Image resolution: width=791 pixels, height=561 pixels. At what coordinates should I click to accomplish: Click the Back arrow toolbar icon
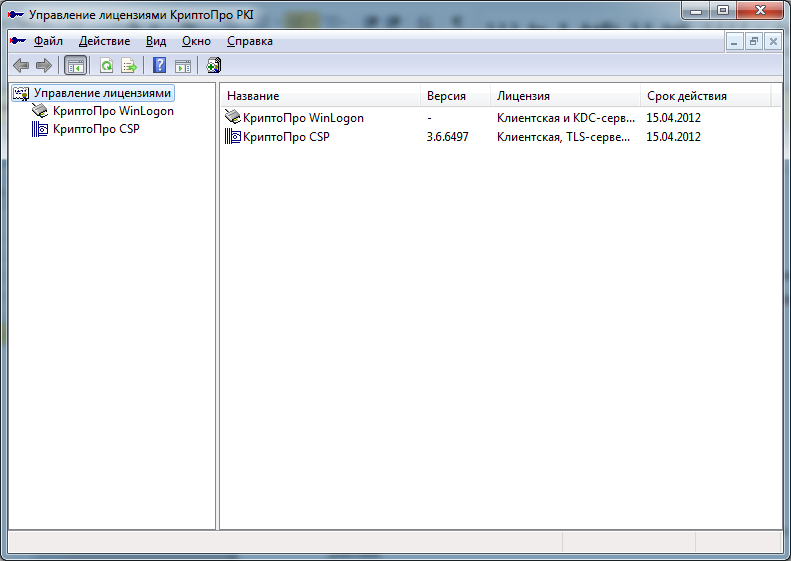coord(20,66)
